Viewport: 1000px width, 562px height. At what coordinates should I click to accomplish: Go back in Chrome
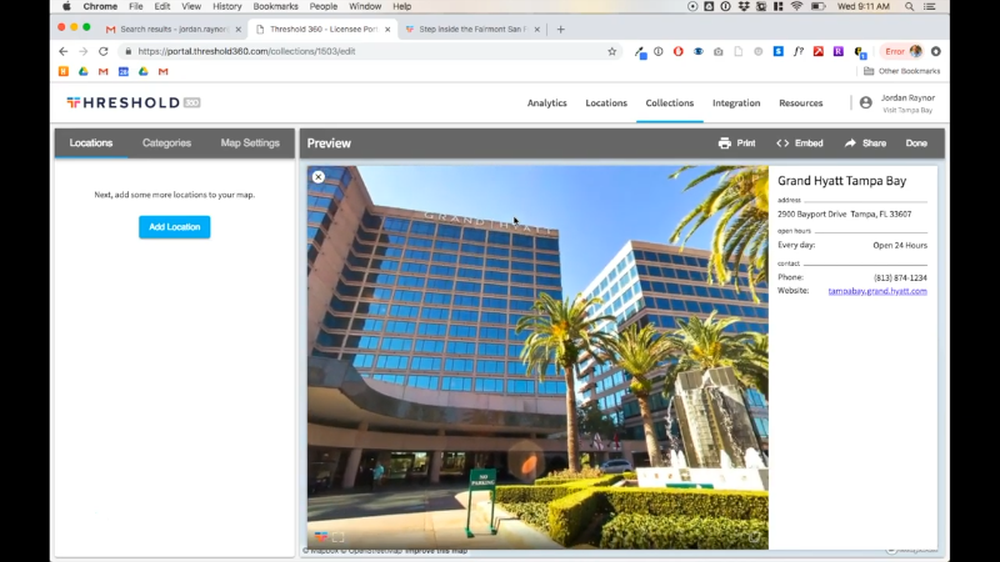[63, 51]
